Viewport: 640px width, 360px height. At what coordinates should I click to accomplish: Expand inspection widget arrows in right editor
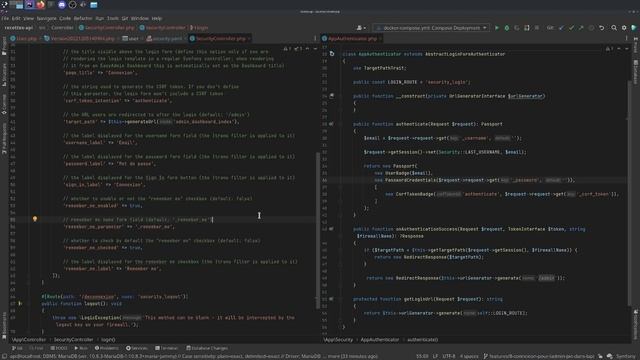click(622, 49)
